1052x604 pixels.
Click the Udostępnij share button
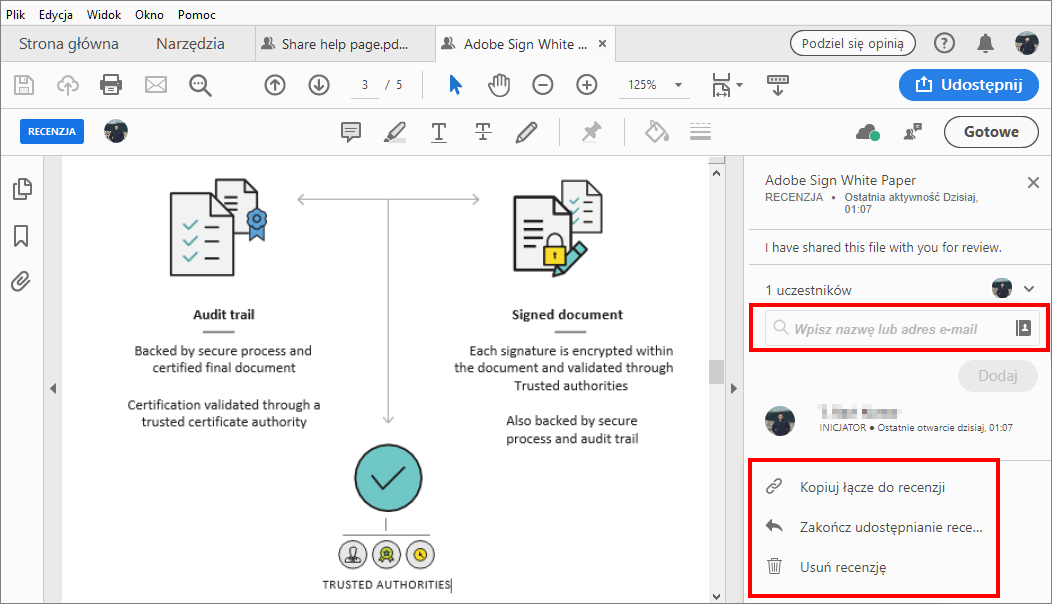pos(969,85)
